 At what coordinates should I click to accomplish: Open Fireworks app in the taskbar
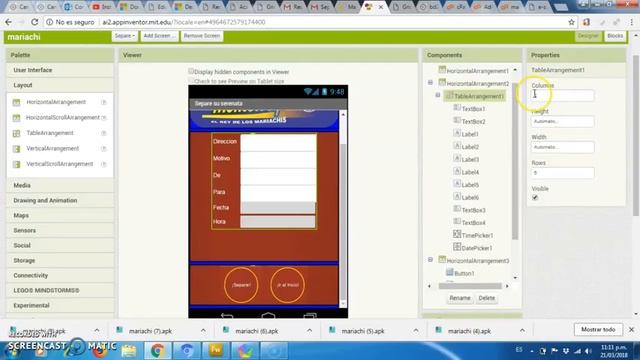(x=216, y=351)
